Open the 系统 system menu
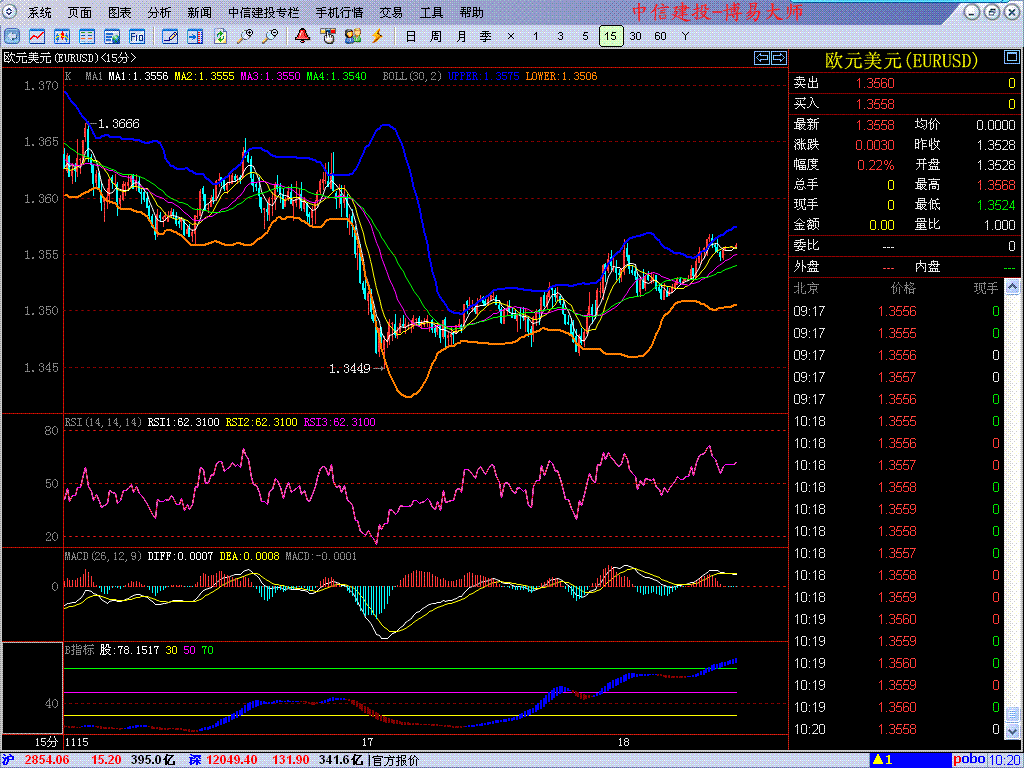This screenshot has width=1024, height=768. pos(40,13)
